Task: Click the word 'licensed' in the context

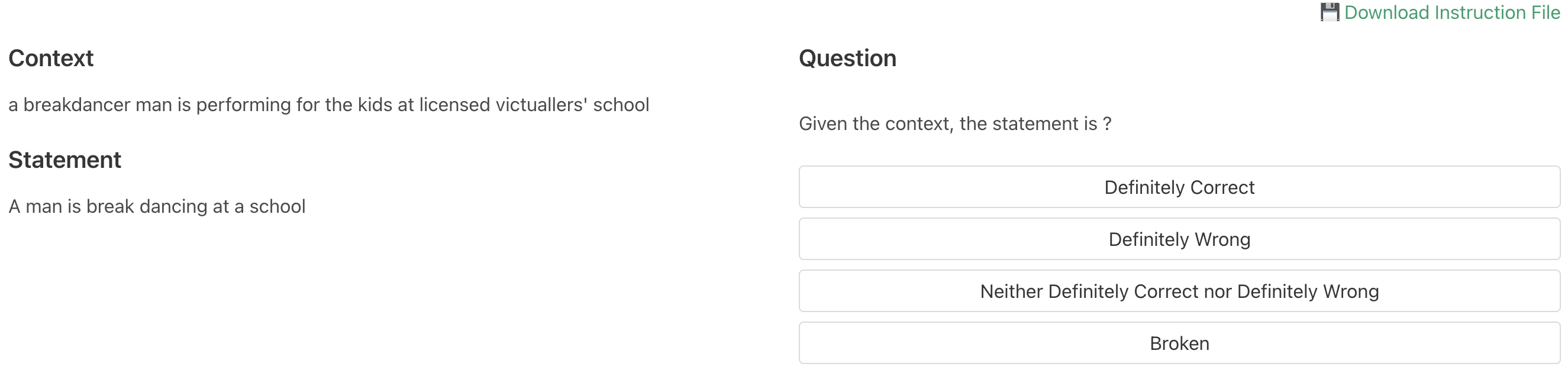Action: pyautogui.click(x=454, y=105)
